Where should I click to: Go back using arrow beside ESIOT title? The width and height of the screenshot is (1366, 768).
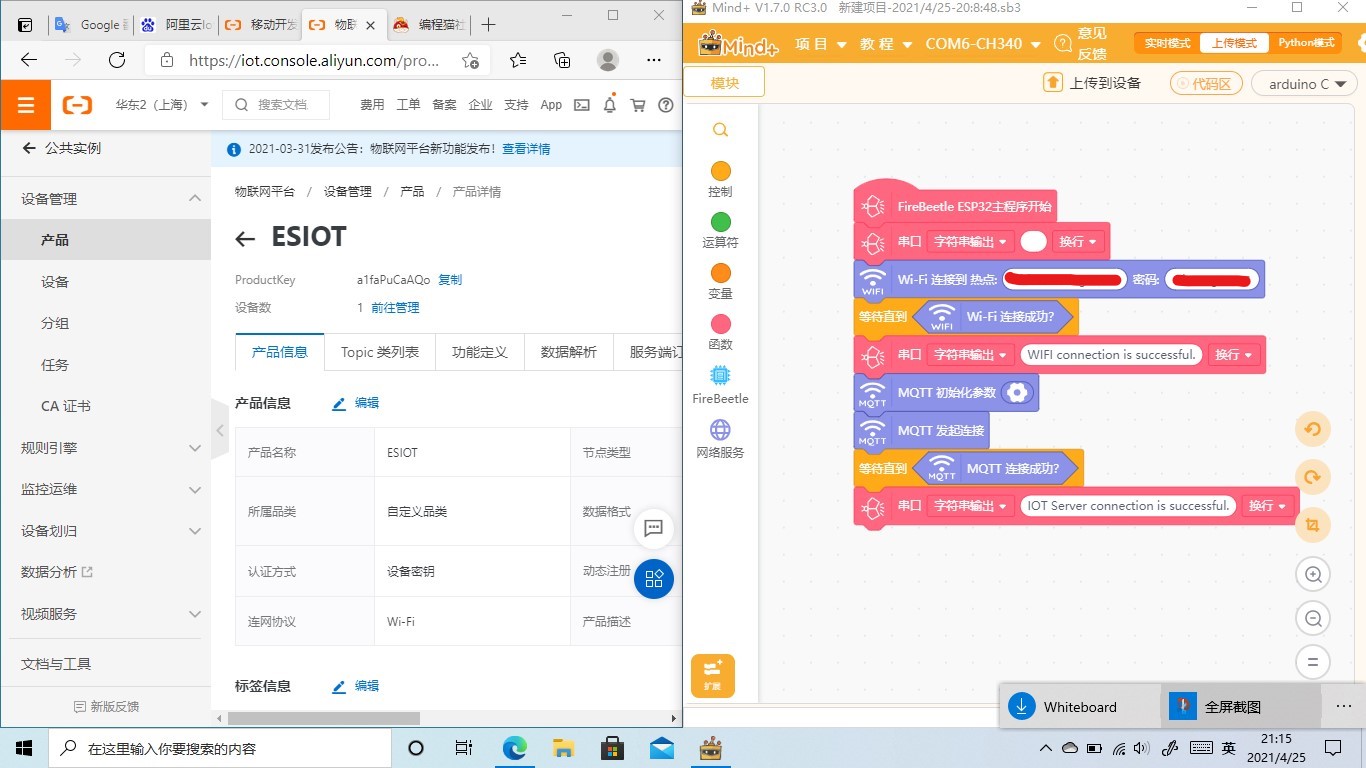pyautogui.click(x=245, y=238)
